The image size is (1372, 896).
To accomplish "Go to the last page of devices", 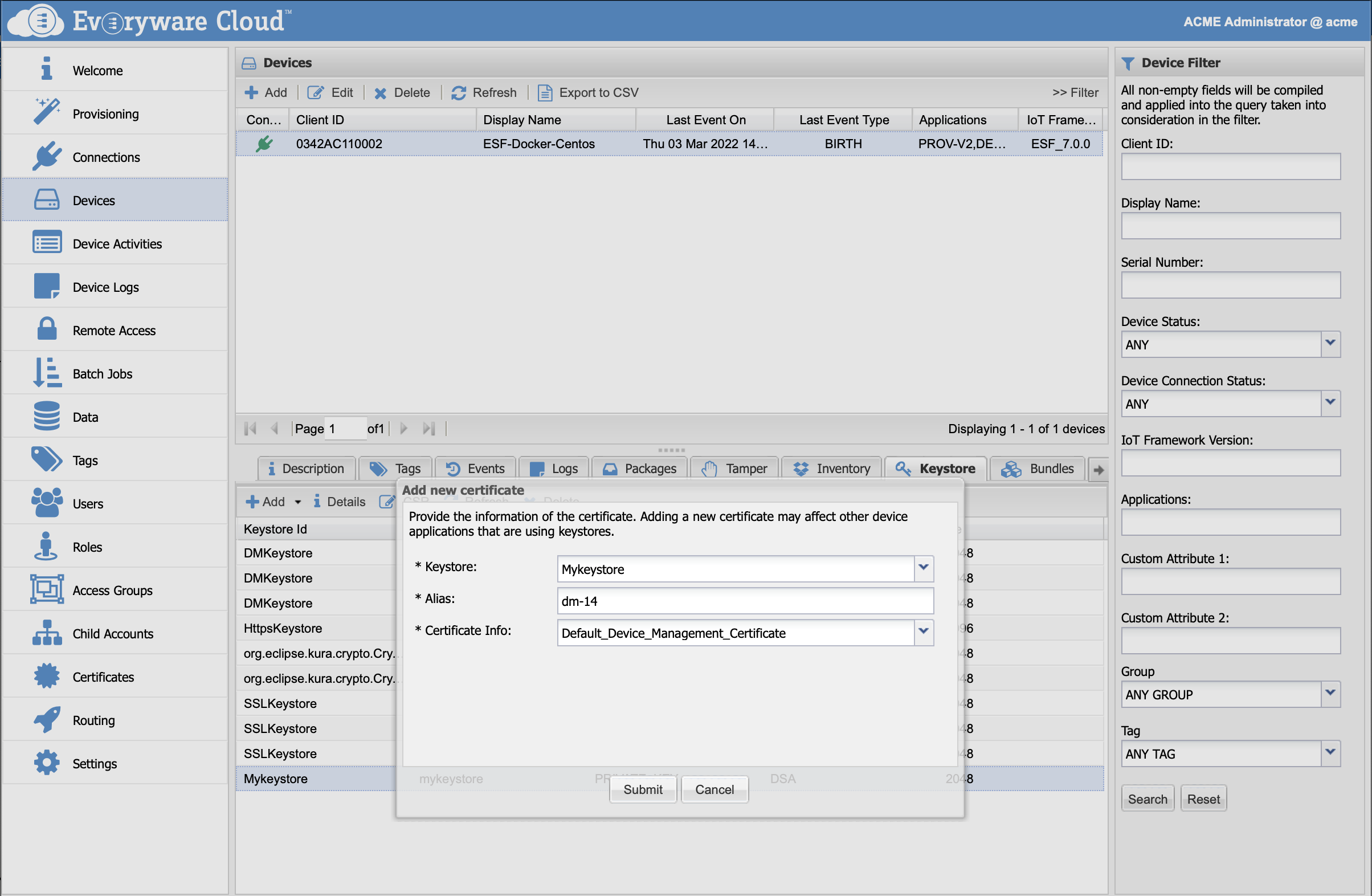I will (428, 428).
